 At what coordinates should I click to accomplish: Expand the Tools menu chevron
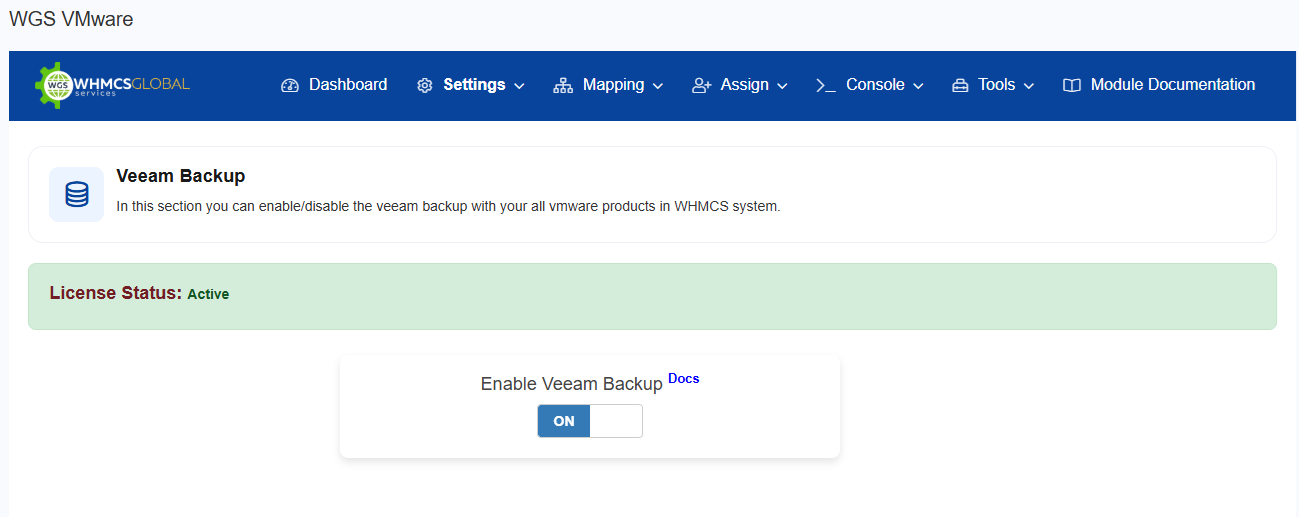tap(1029, 86)
